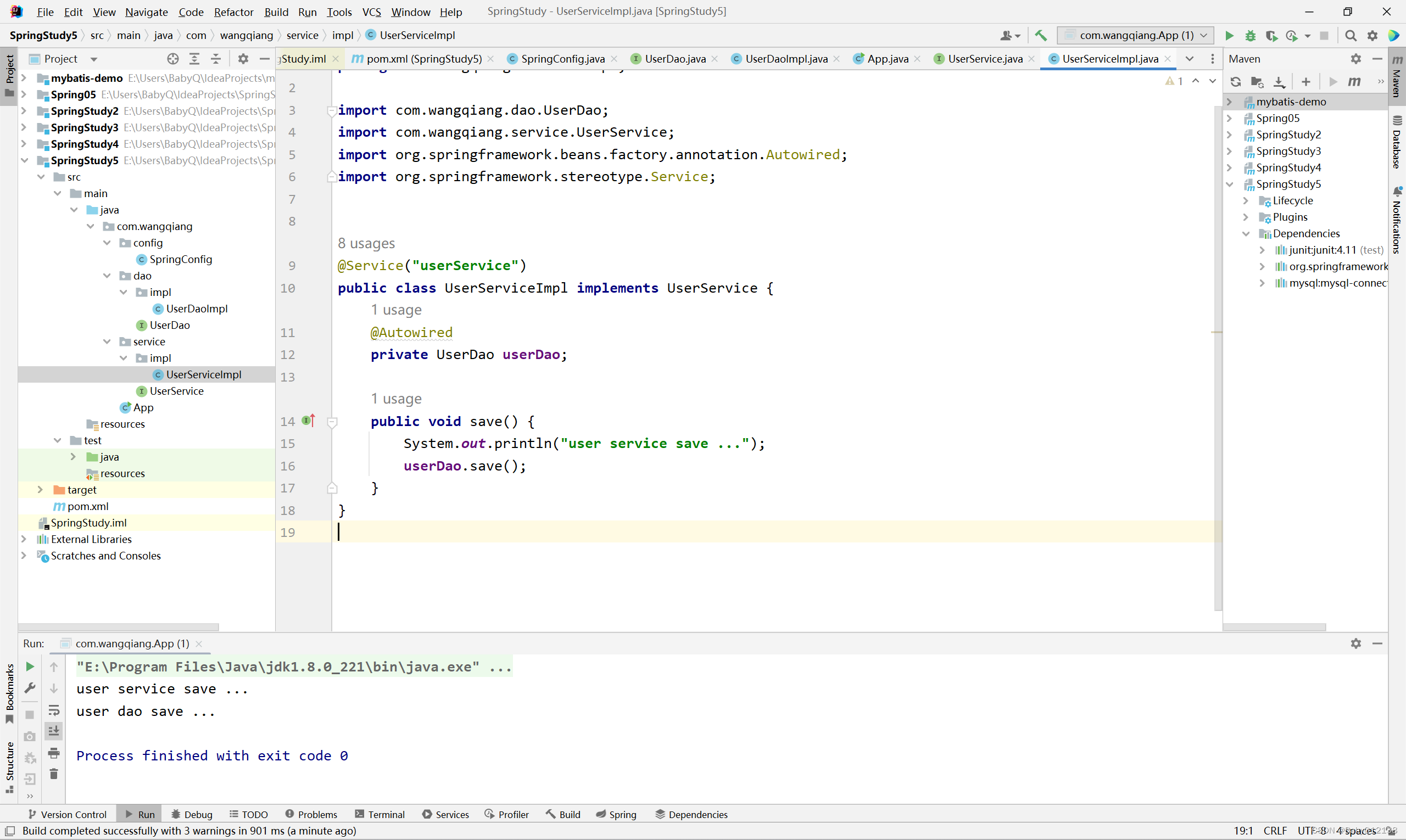Expand junit:junit:4.11 dependency
The width and height of the screenshot is (1406, 840).
[x=1262, y=250]
